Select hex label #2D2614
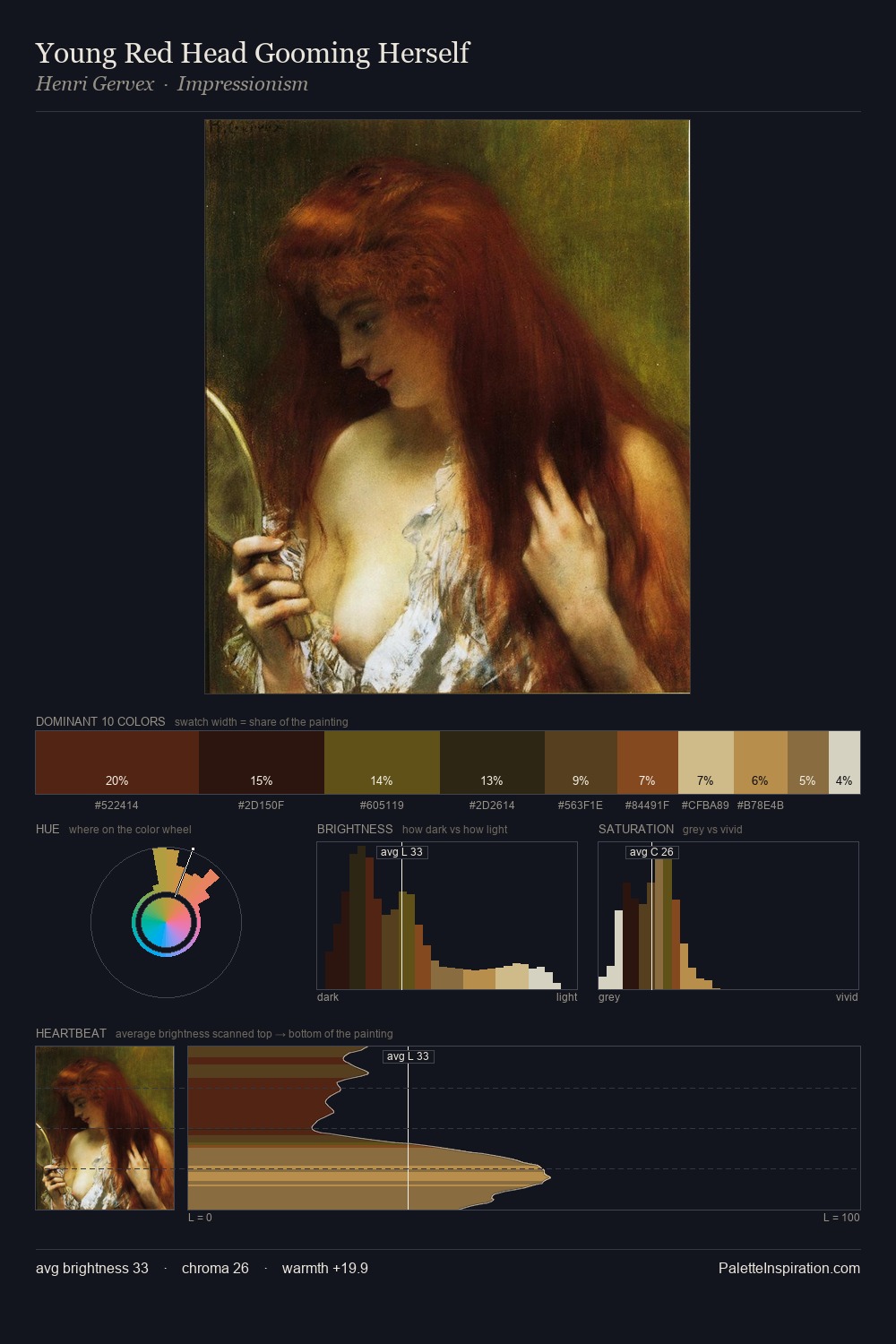The width and height of the screenshot is (896, 1344). pos(492,806)
